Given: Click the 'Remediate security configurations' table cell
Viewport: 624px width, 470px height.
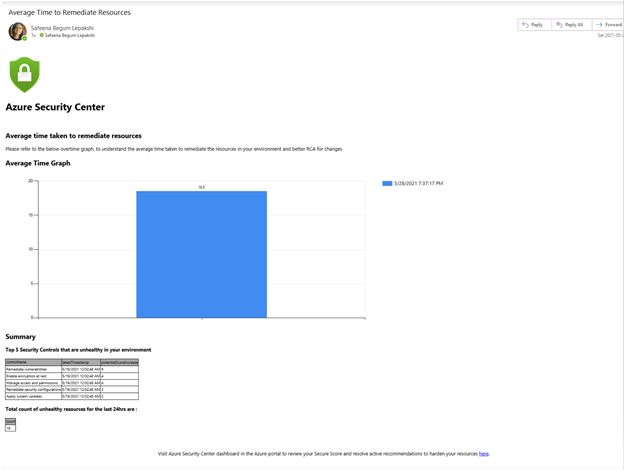Looking at the screenshot, I should click(x=33, y=390).
